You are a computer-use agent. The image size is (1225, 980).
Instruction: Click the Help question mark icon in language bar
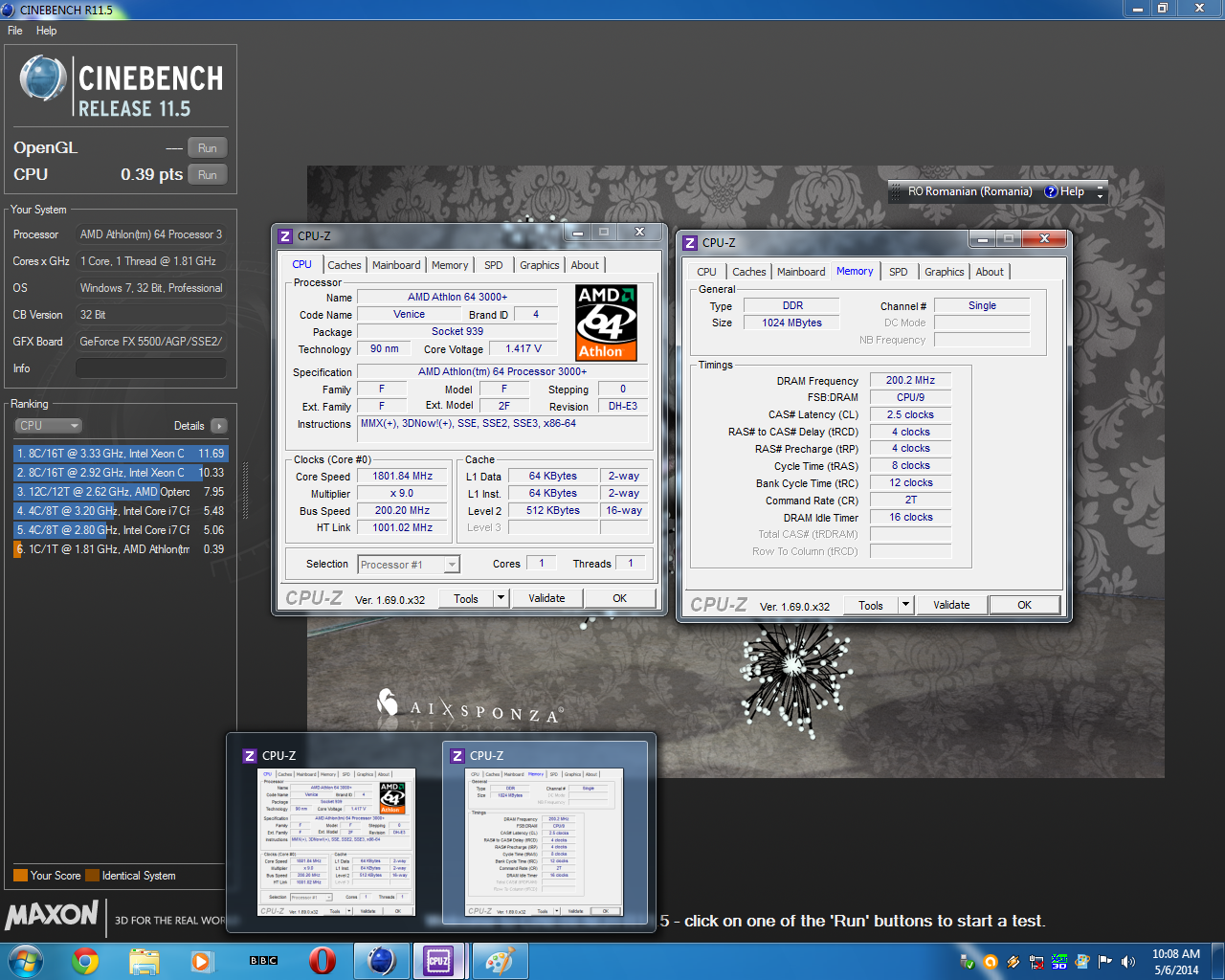click(1051, 191)
